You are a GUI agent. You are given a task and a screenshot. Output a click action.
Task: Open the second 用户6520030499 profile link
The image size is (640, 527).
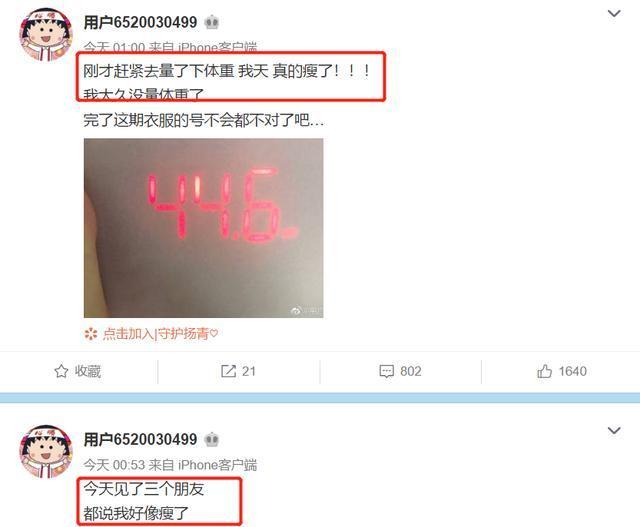click(x=140, y=439)
